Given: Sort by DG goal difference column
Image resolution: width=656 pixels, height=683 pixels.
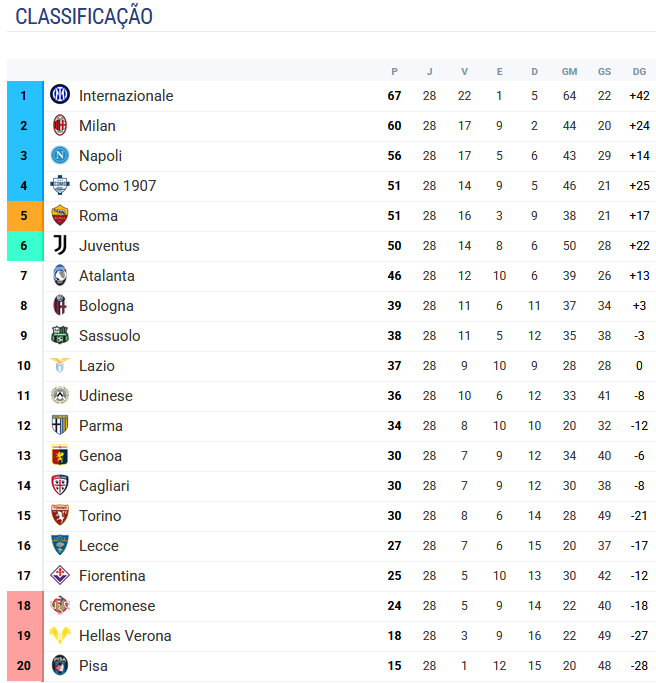Looking at the screenshot, I should click(x=639, y=71).
